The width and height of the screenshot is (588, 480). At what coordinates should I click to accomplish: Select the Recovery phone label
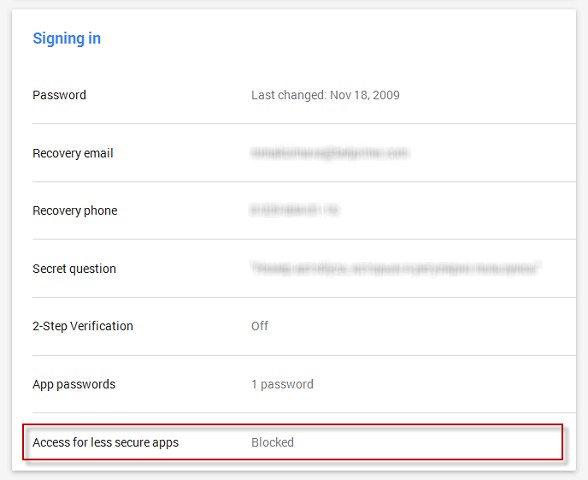(75, 211)
